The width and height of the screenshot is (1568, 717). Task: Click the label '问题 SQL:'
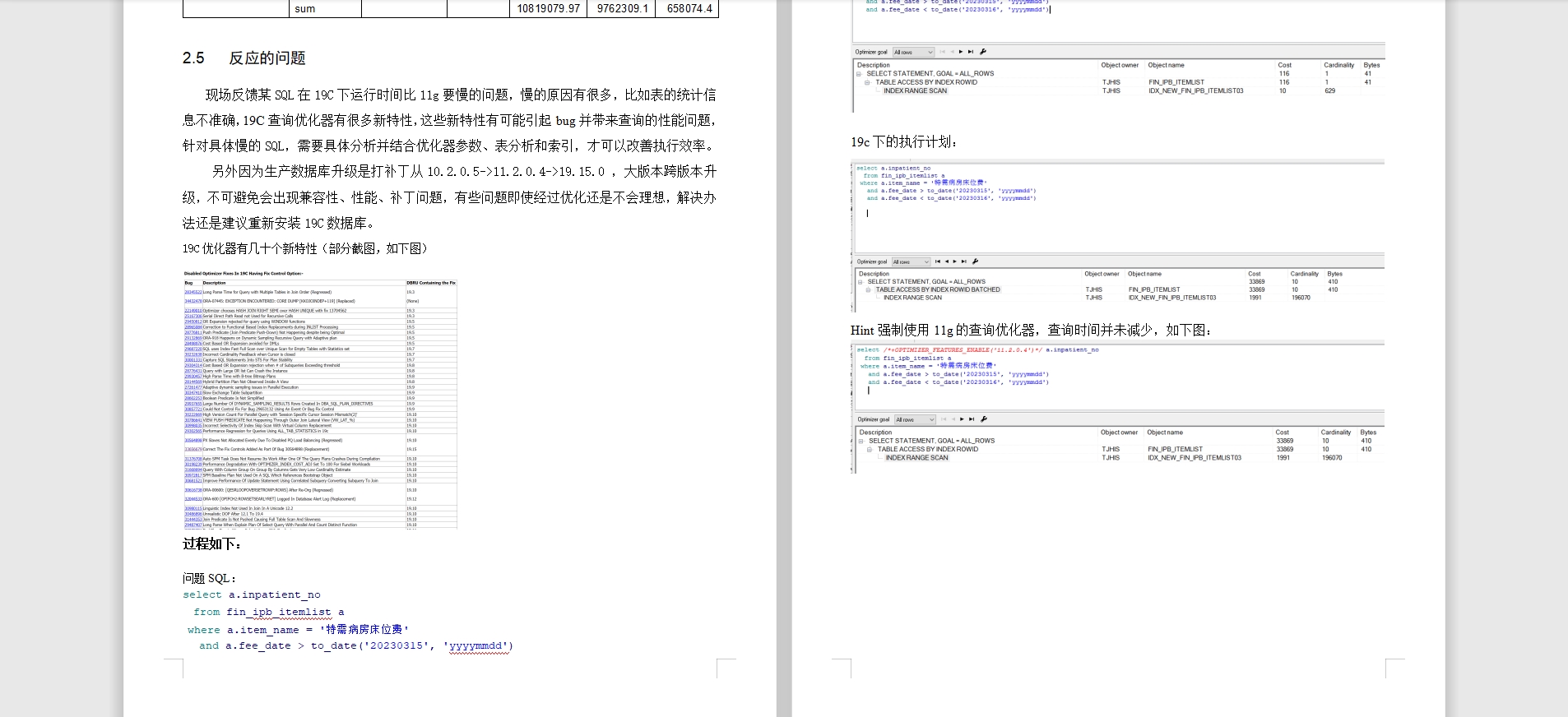(209, 578)
